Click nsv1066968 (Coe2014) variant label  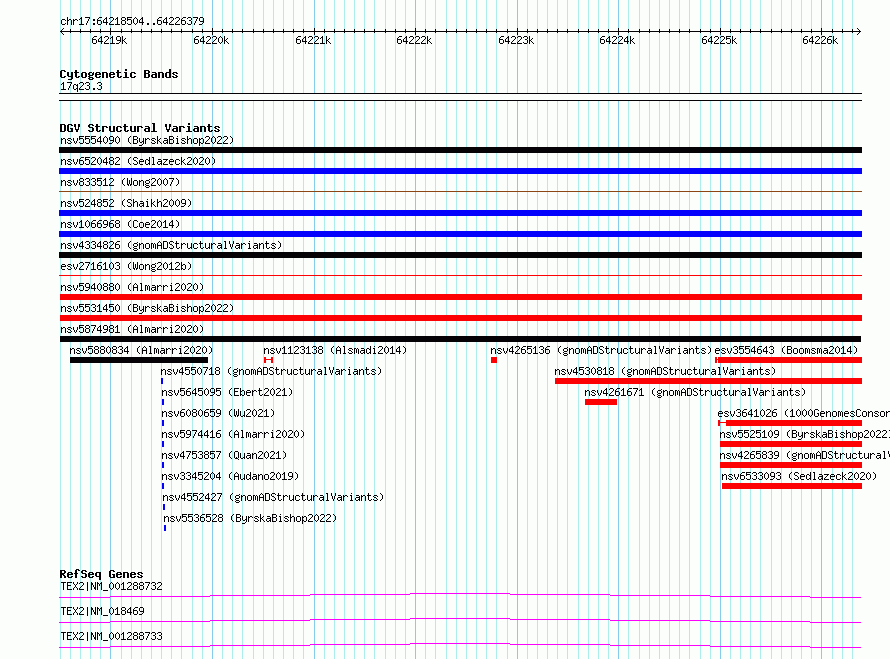pos(120,224)
